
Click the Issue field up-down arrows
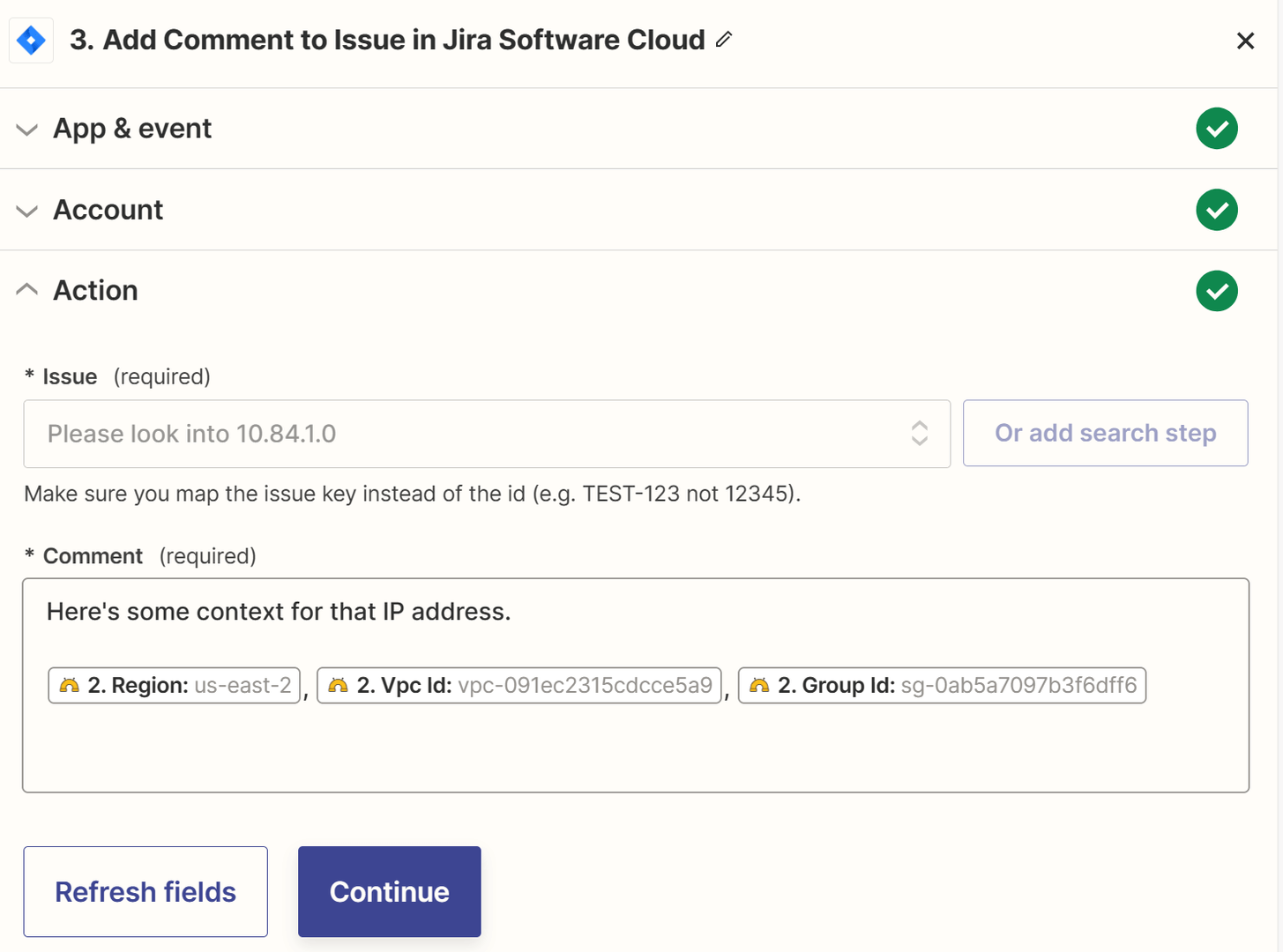[920, 433]
